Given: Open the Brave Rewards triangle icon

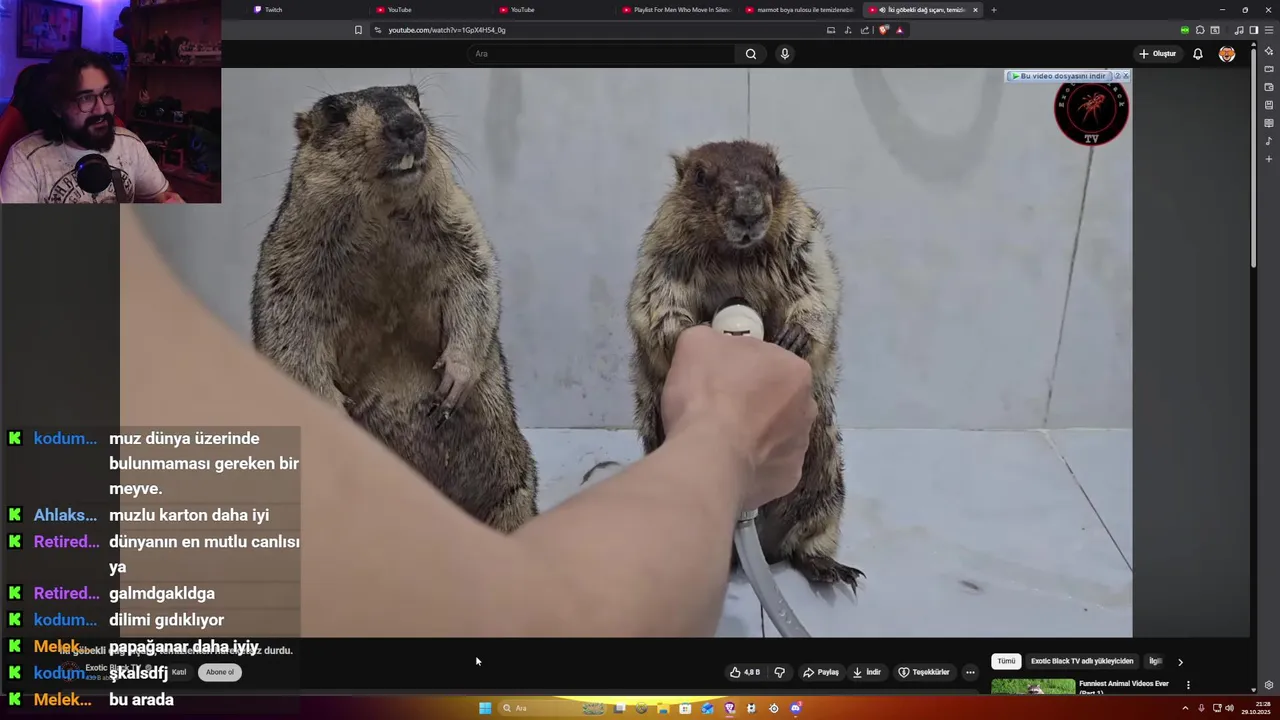Looking at the screenshot, I should click(899, 30).
